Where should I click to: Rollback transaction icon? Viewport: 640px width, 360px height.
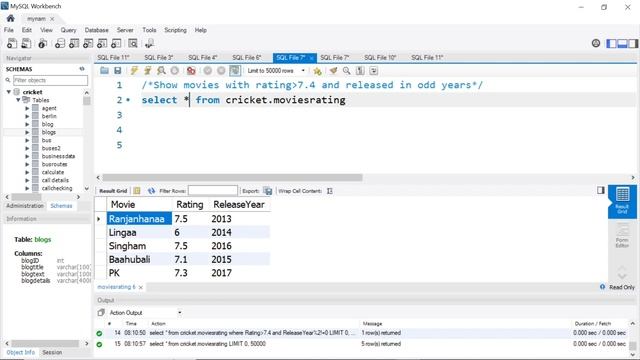[221, 71]
